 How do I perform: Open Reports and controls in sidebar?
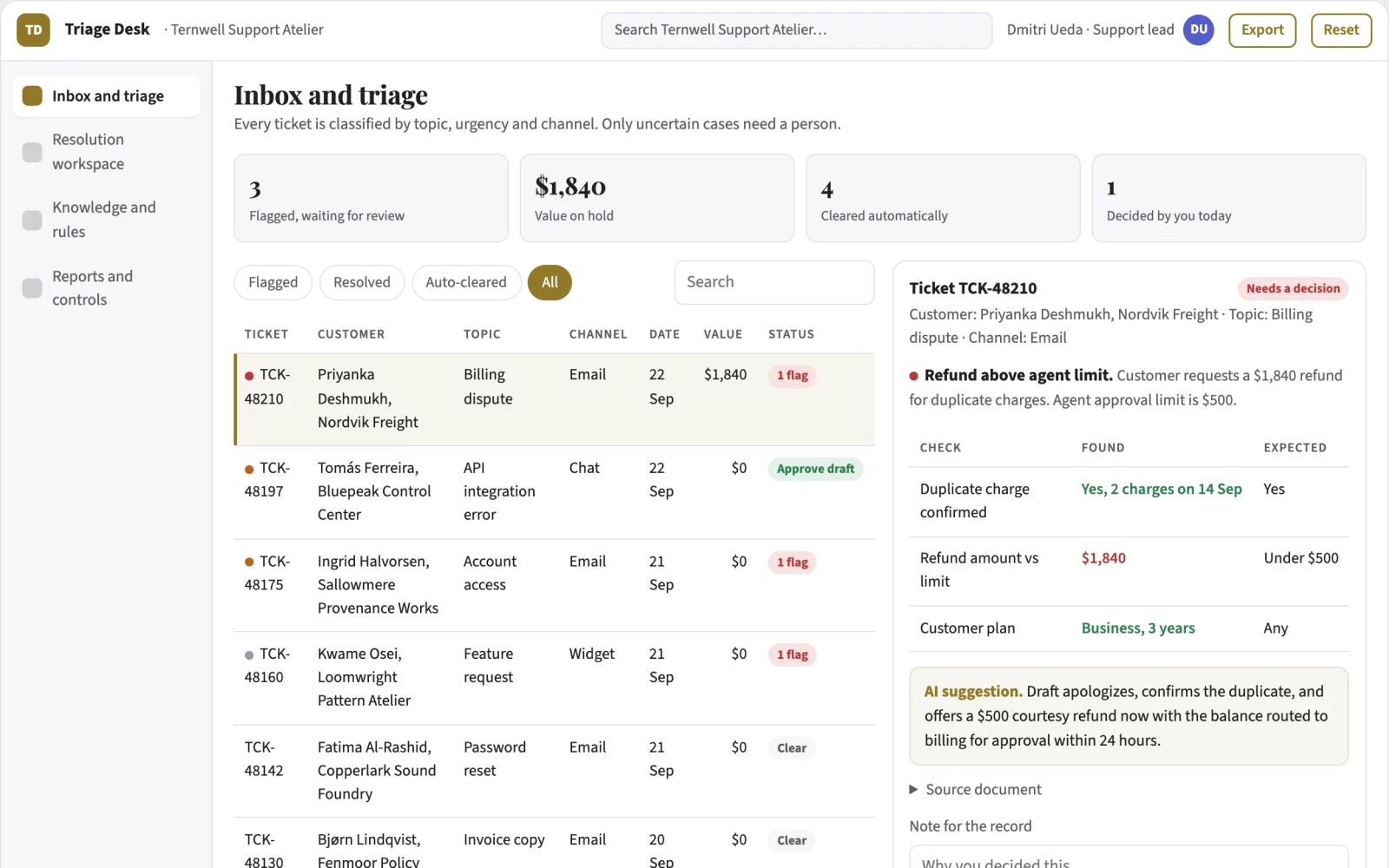pos(106,288)
